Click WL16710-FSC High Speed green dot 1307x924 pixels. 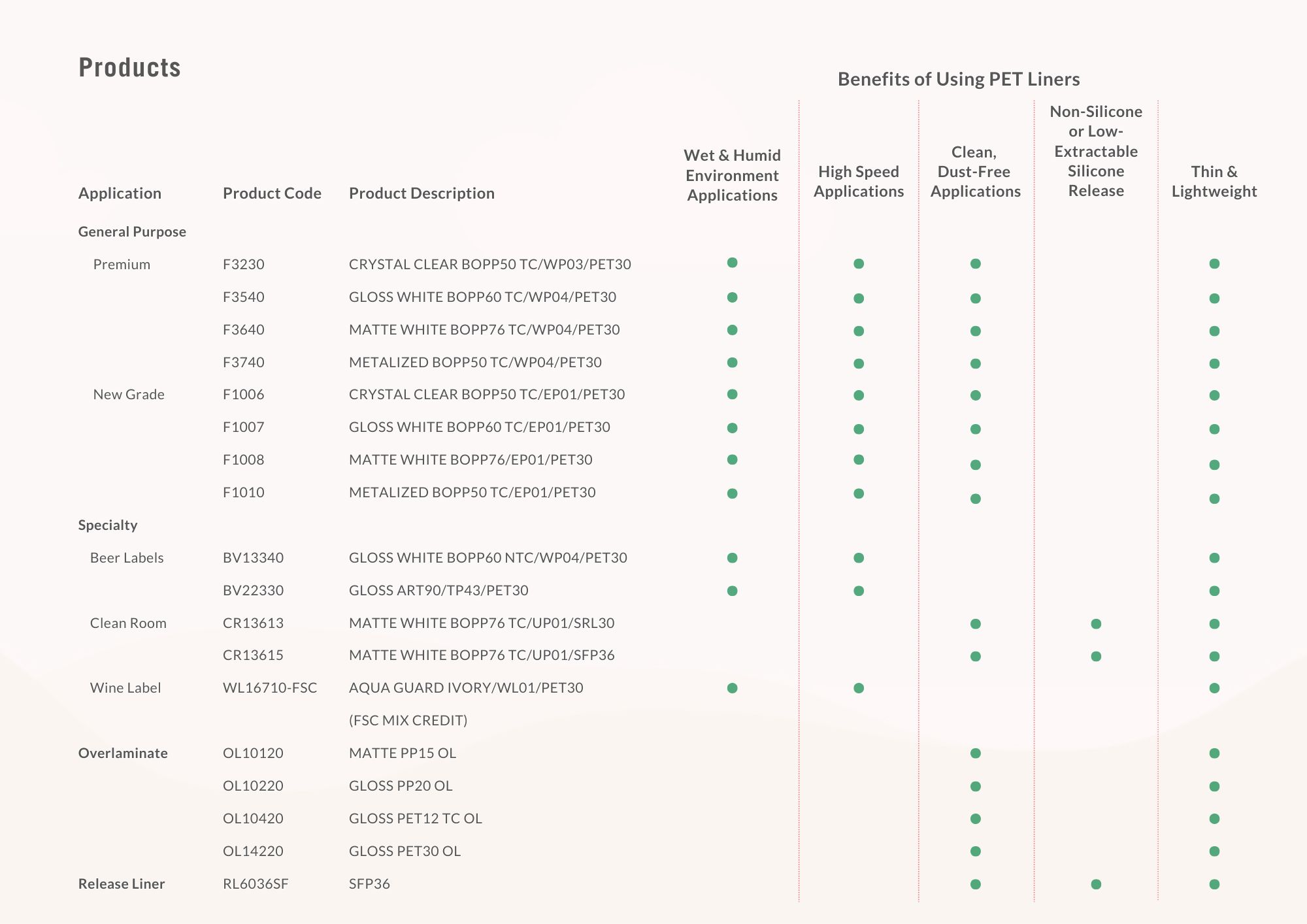coord(859,688)
